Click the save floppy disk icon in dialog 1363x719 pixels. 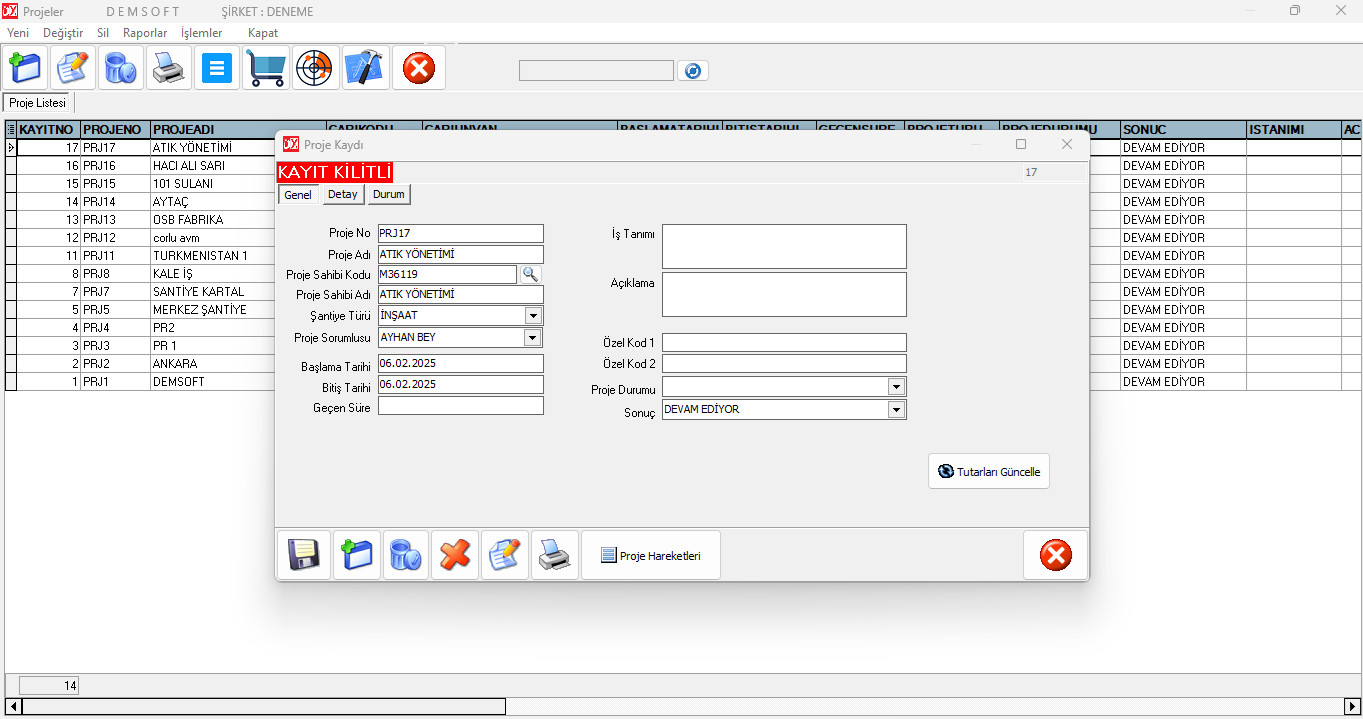pos(303,555)
